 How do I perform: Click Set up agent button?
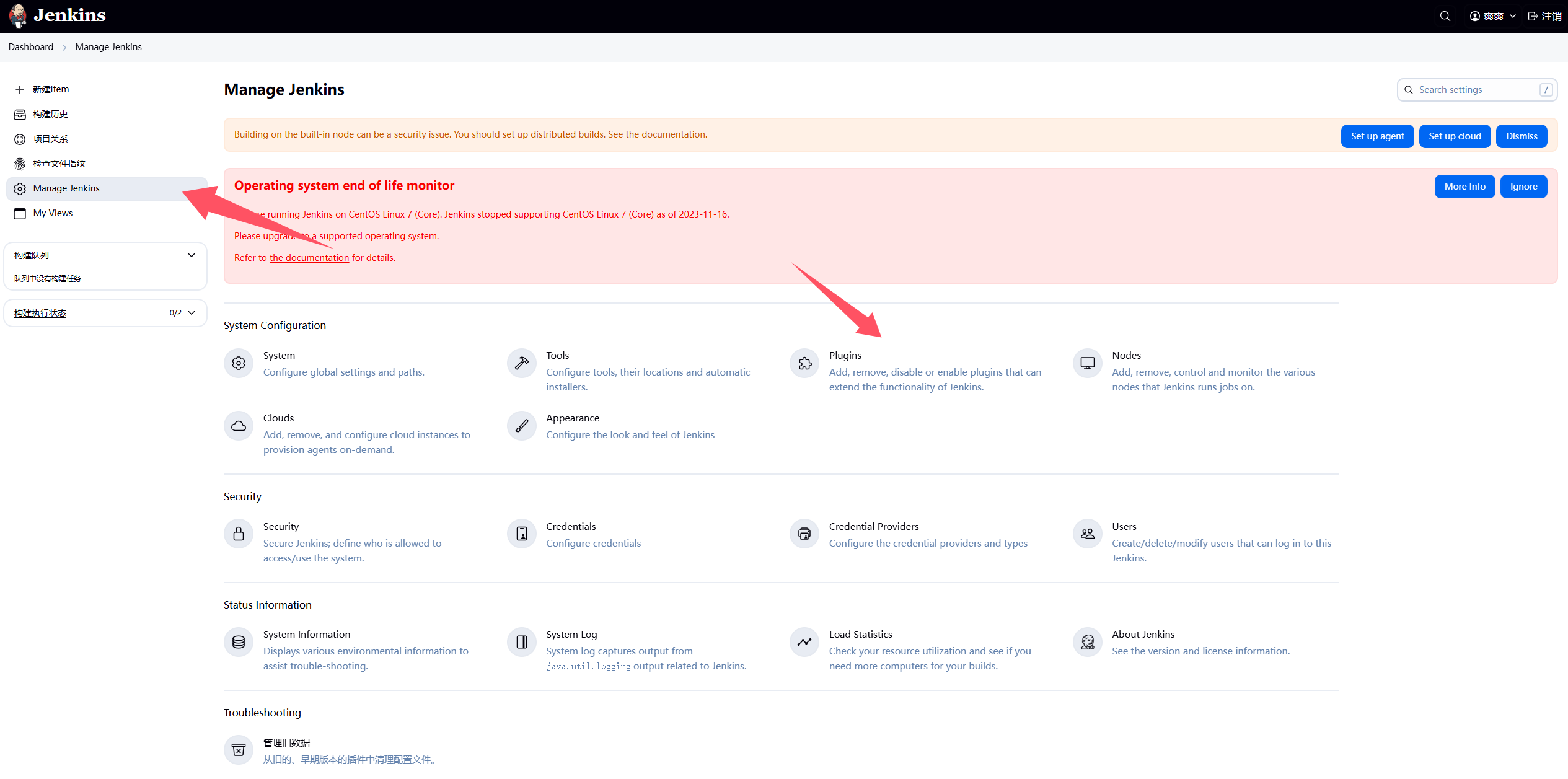coord(1377,136)
